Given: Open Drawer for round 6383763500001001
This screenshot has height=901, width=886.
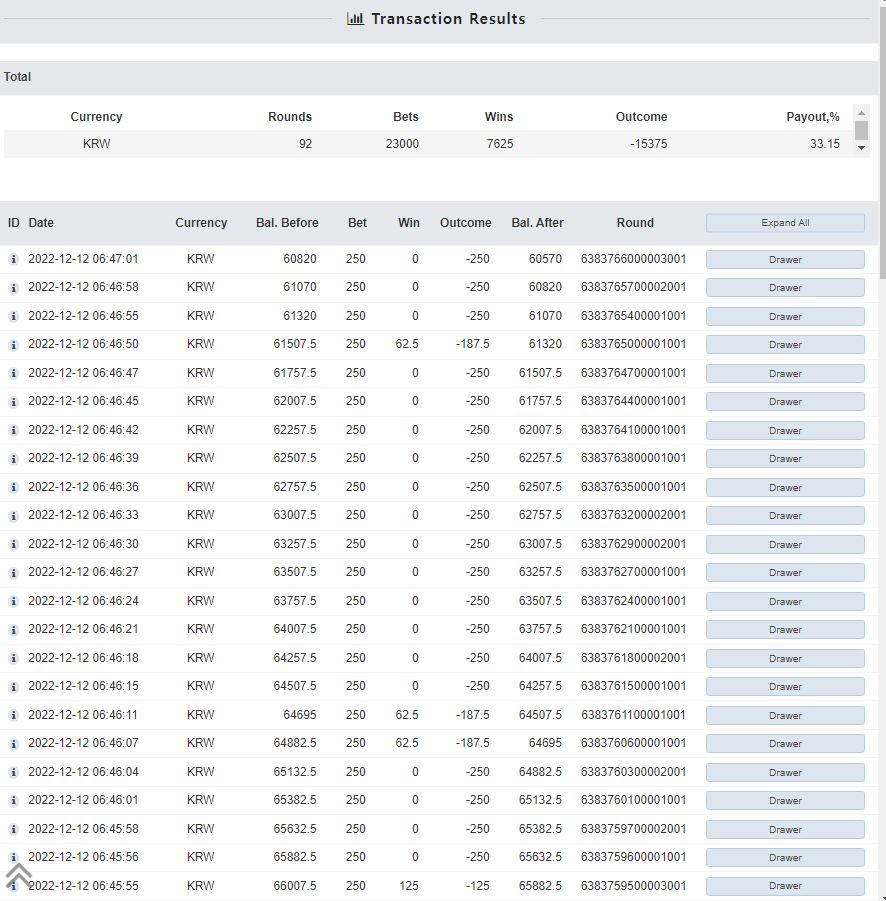Looking at the screenshot, I should pos(785,487).
